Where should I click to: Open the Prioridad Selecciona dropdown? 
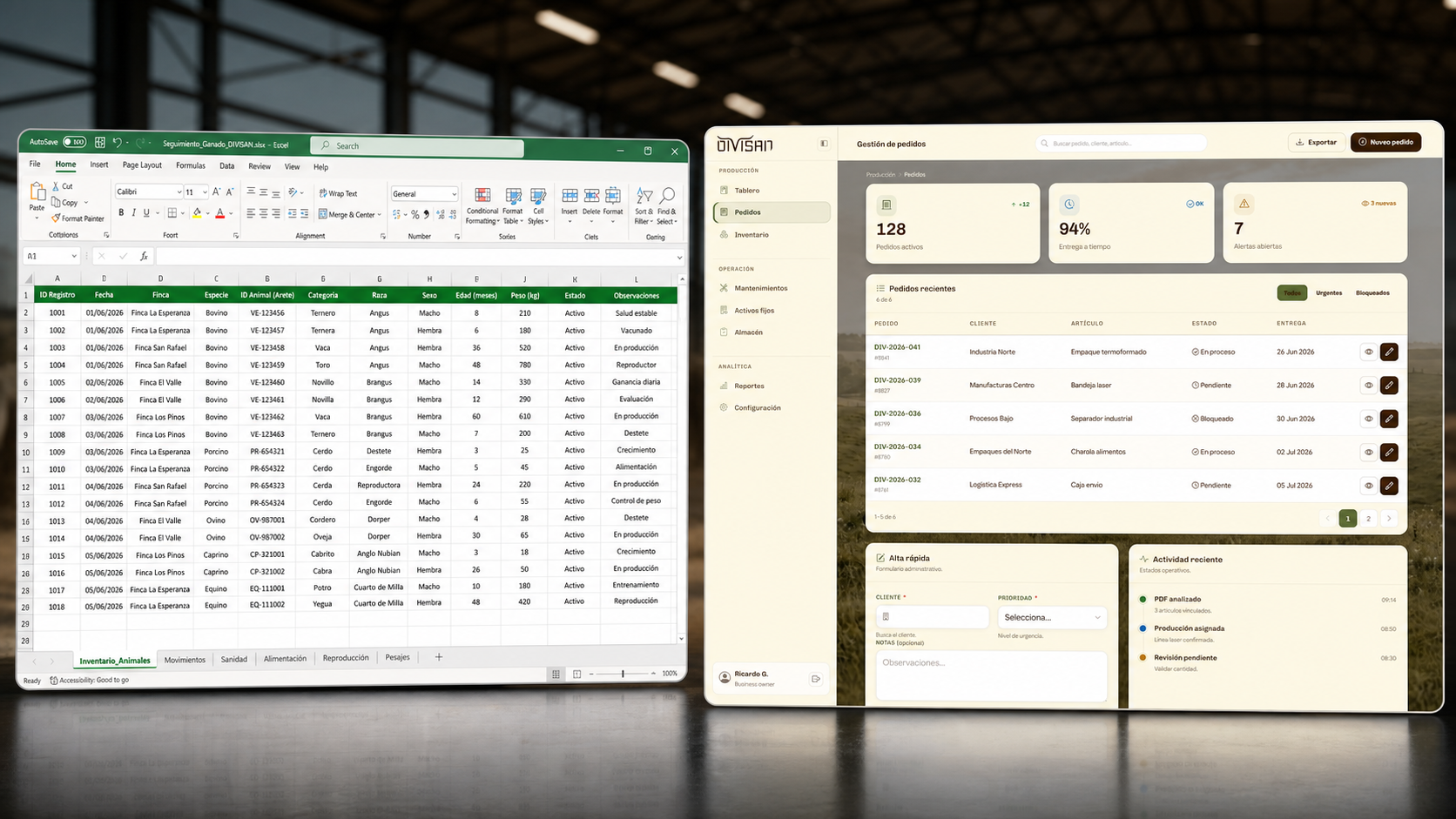click(x=1052, y=617)
